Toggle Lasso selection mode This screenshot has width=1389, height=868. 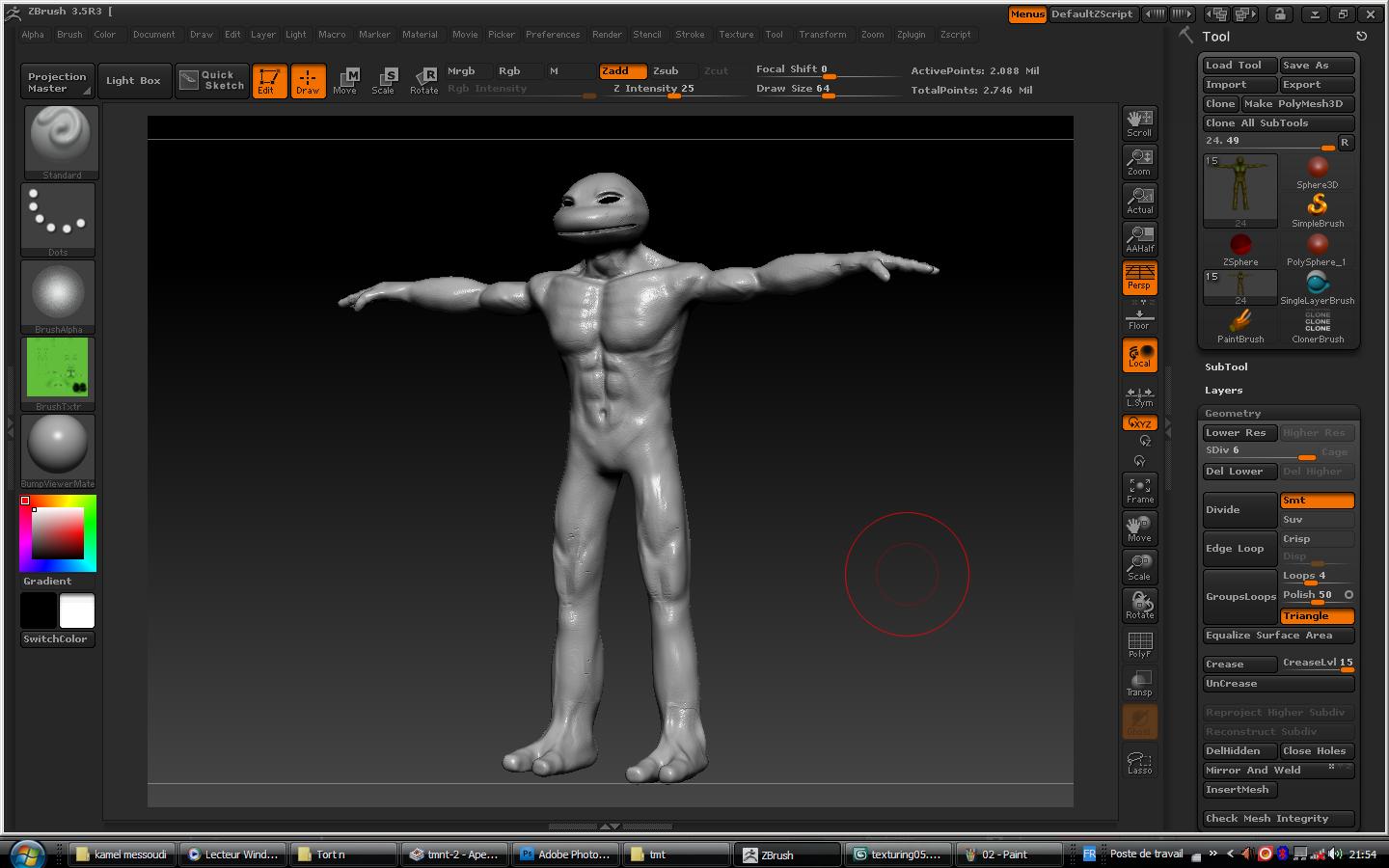pyautogui.click(x=1139, y=762)
